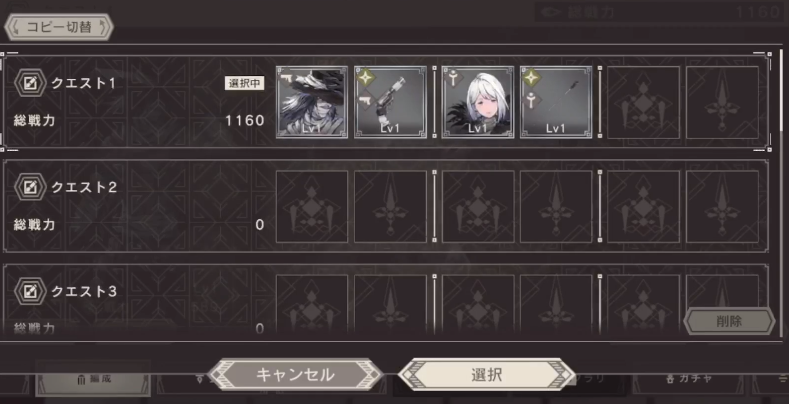The image size is (789, 404).
Task: Select the revolver gun weapon slot
Action: [x=390, y=102]
